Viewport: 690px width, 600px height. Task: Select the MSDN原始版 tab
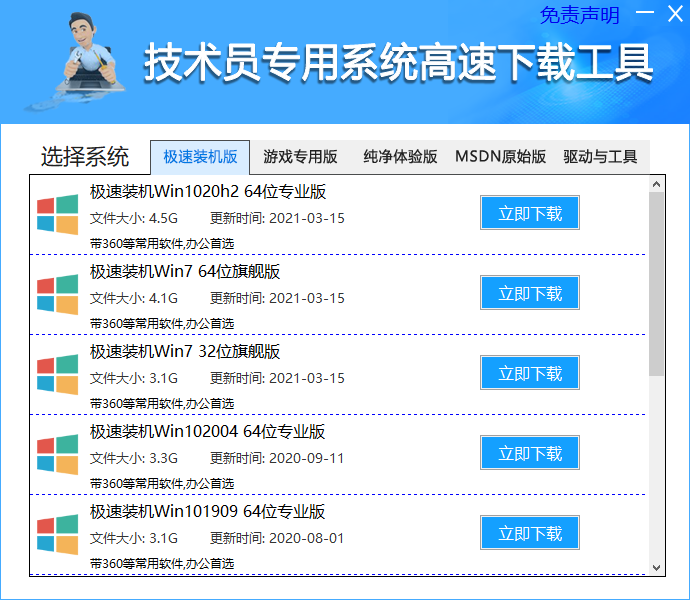500,157
